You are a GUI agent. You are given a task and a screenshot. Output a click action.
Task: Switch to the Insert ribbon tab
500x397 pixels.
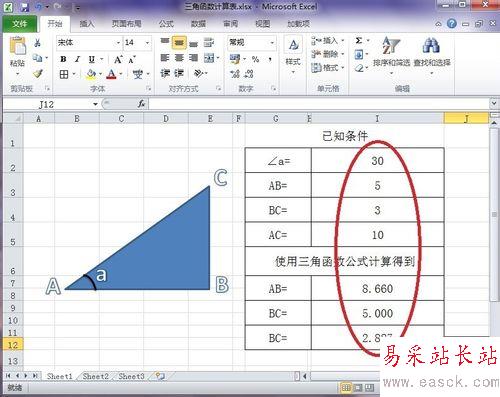87,23
